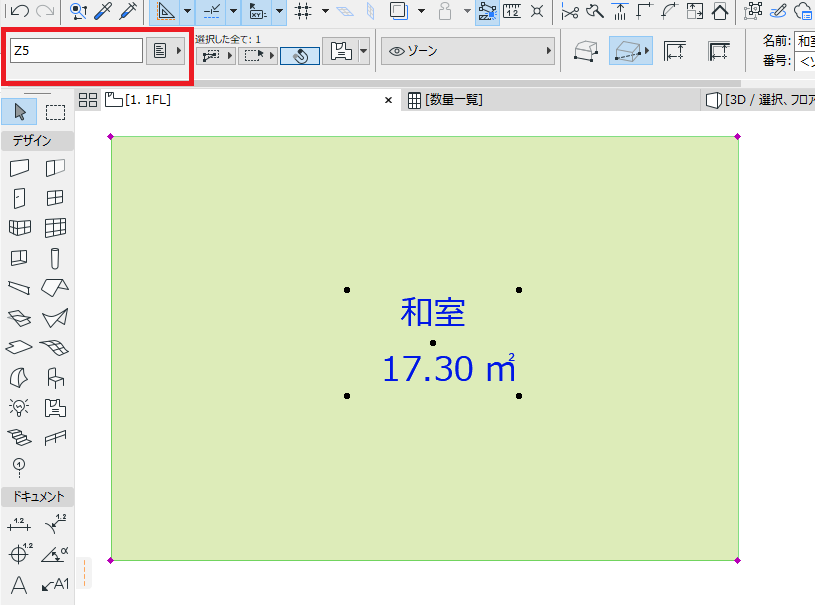Collapse the デザイン toolbox section
The image size is (815, 605).
[37, 140]
